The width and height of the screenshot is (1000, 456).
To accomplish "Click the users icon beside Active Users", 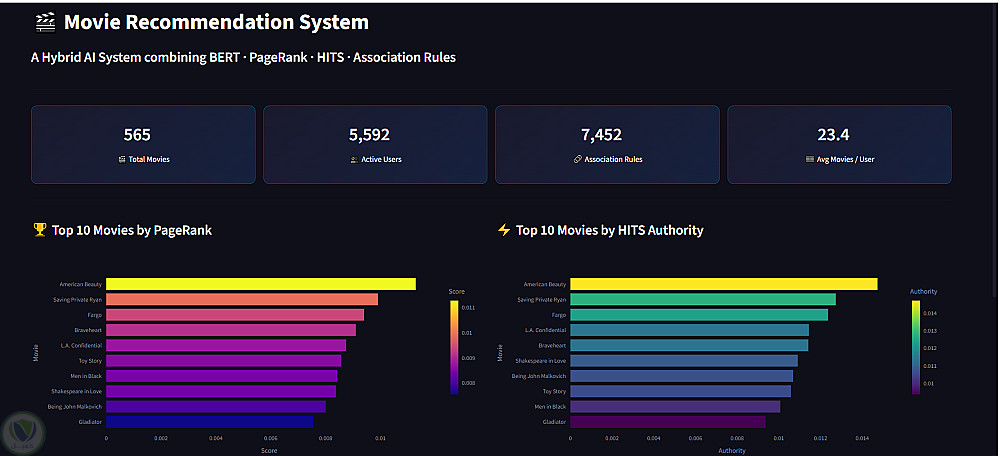I will pos(355,159).
